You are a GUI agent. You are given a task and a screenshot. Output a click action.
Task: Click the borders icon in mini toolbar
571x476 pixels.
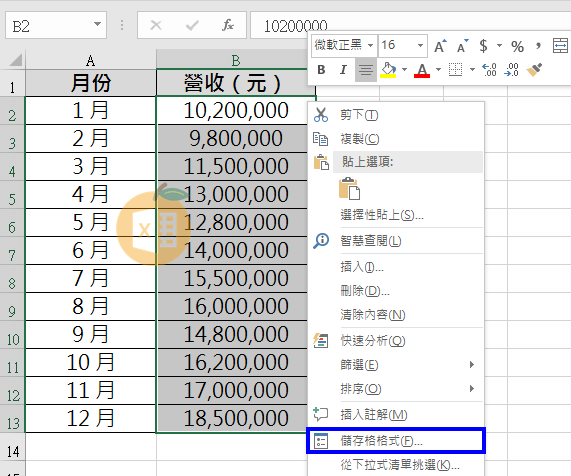click(455, 69)
